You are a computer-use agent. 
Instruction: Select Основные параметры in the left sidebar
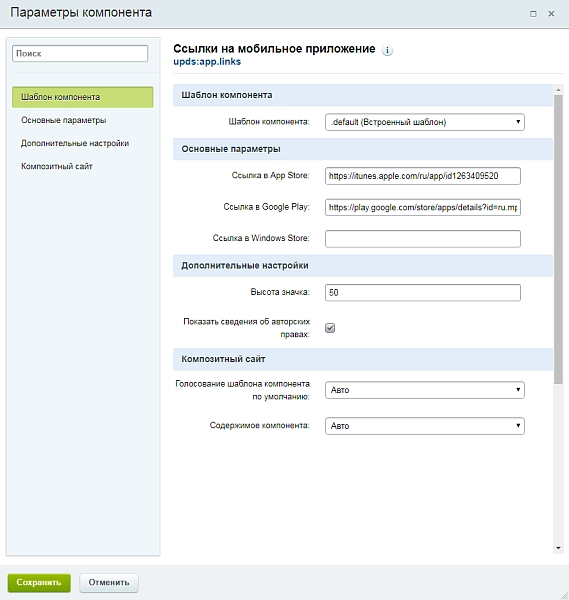64,120
